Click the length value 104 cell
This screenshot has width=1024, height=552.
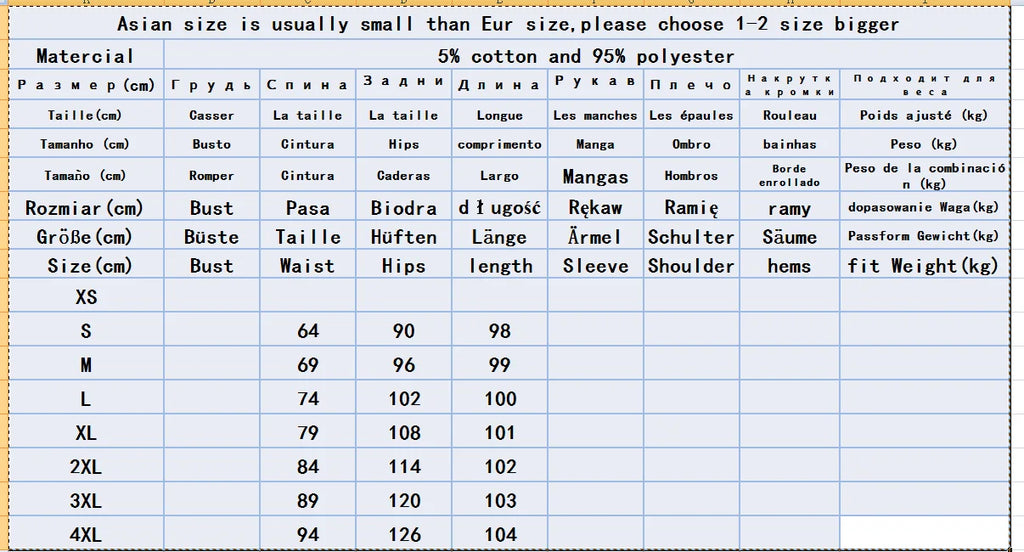click(x=500, y=535)
